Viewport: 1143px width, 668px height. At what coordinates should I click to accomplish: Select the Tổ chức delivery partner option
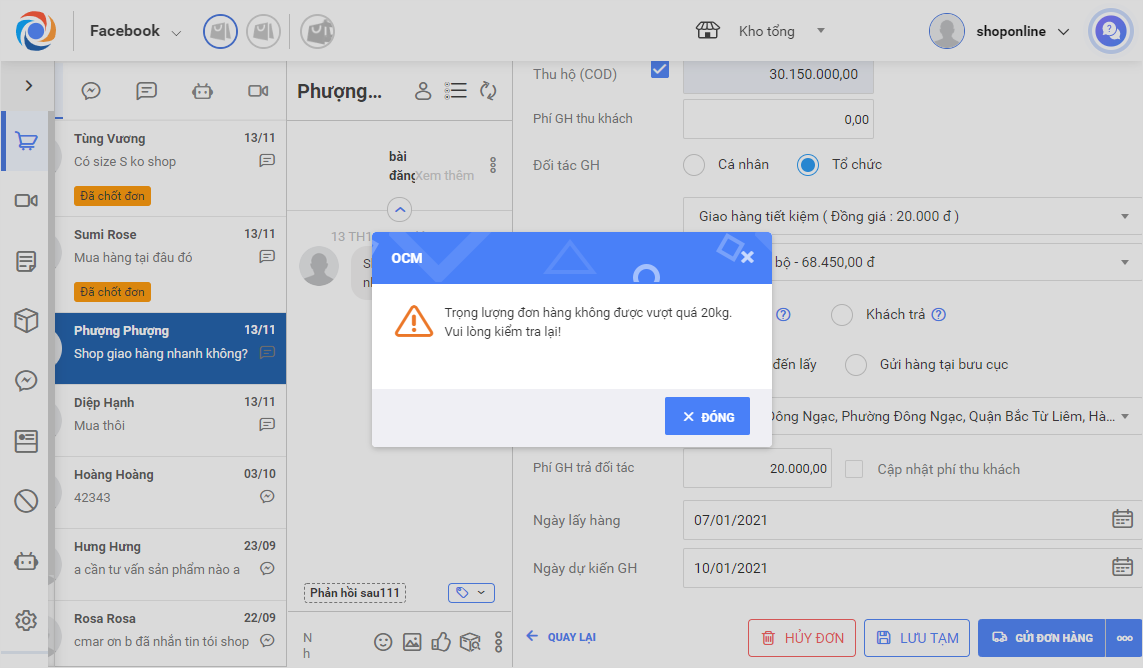tap(808, 165)
